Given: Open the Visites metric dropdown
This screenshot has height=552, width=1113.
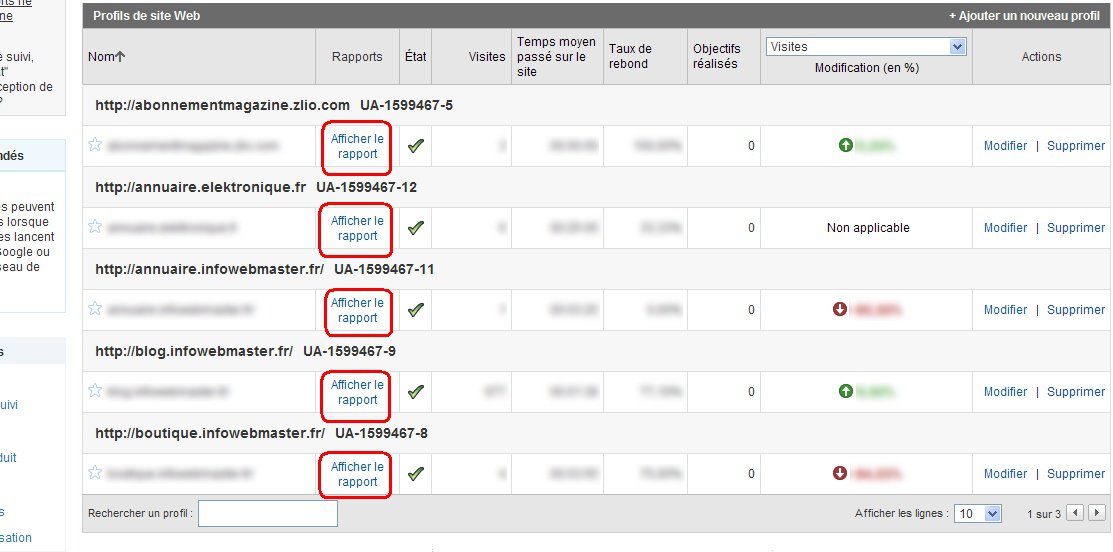Looking at the screenshot, I should 957,47.
